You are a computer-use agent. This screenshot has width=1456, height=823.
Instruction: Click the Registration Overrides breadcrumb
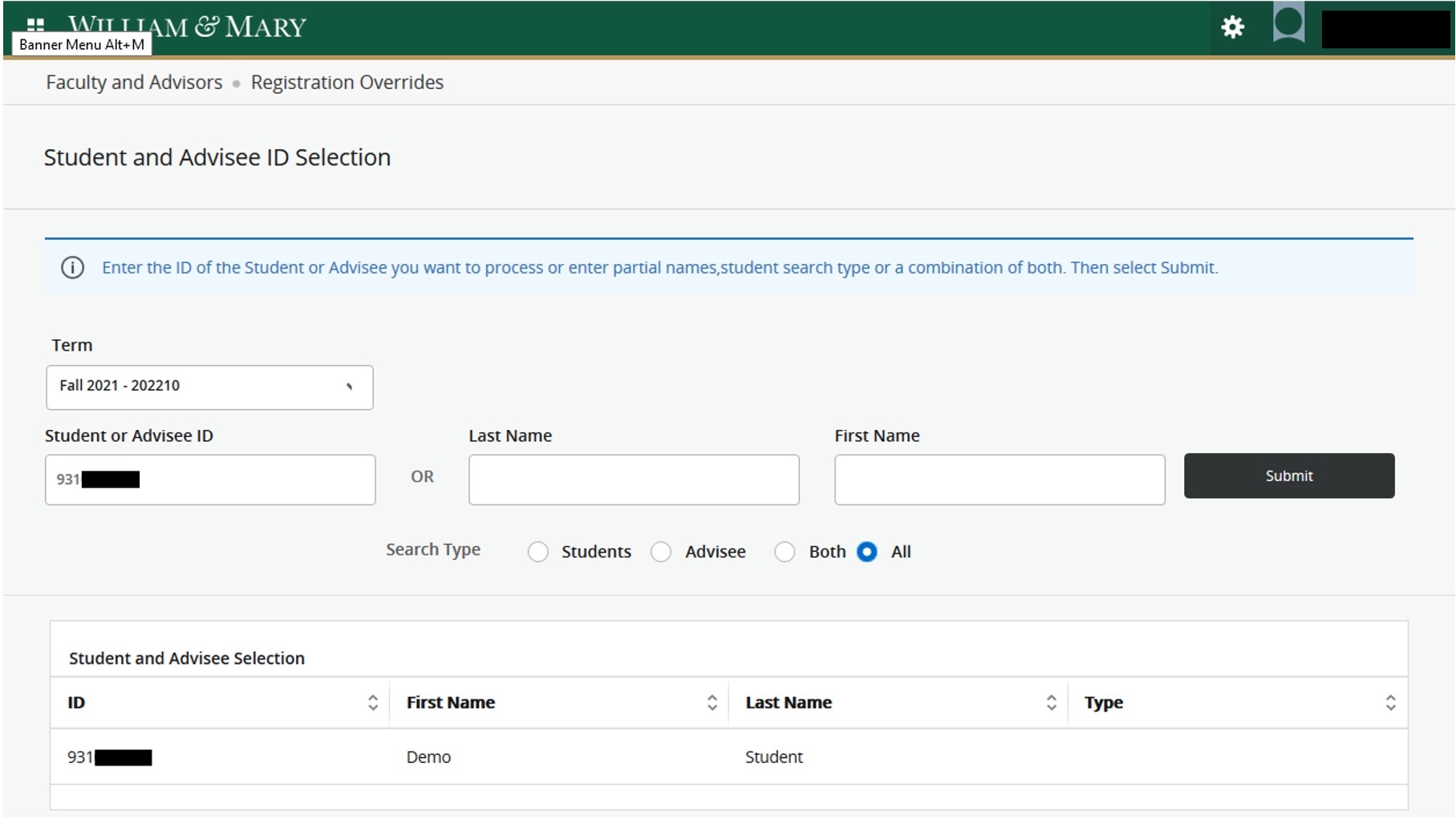(x=347, y=82)
